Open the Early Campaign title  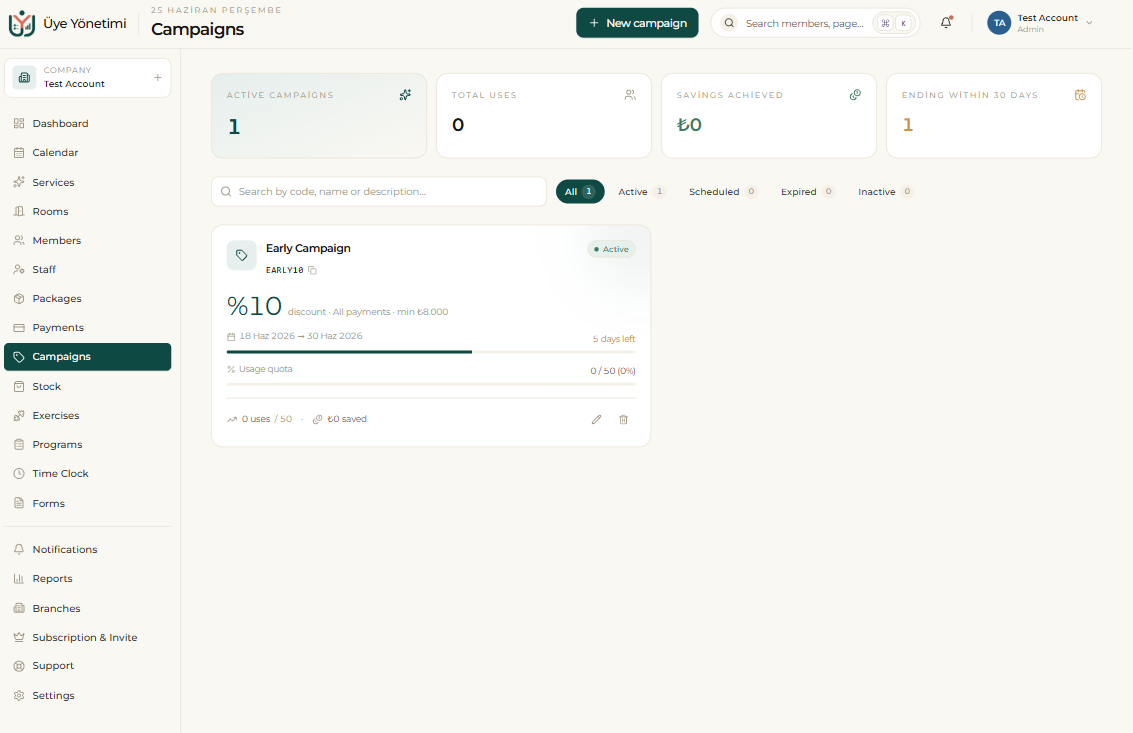[x=309, y=248]
